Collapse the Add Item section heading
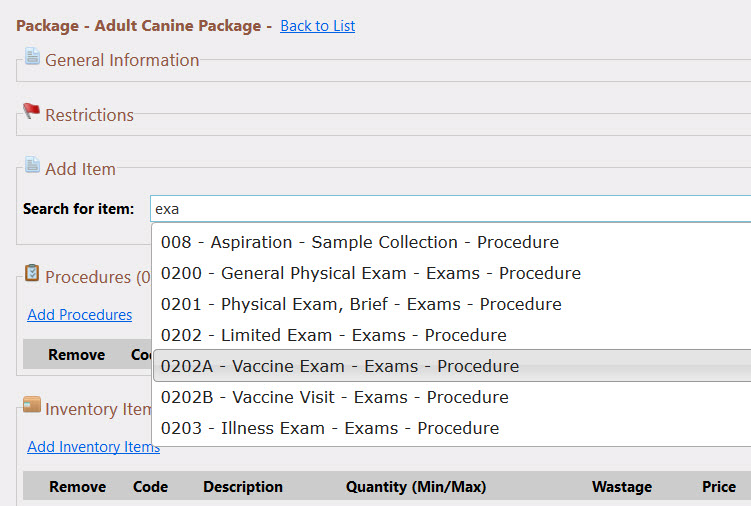751x506 pixels. 80,169
